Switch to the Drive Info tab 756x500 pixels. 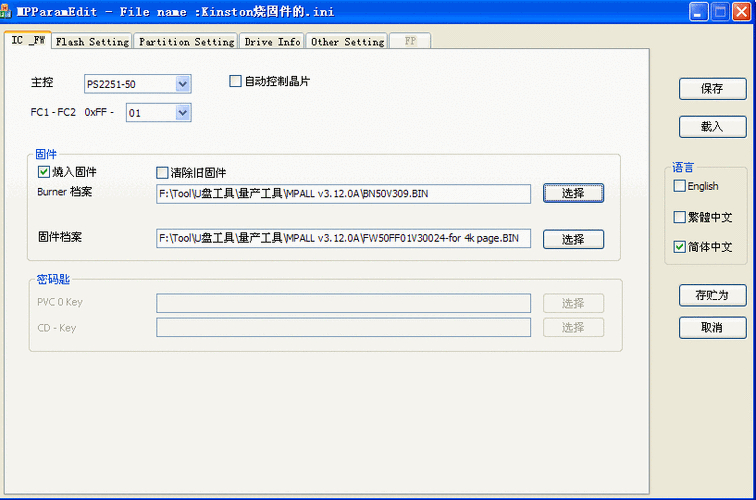(272, 41)
